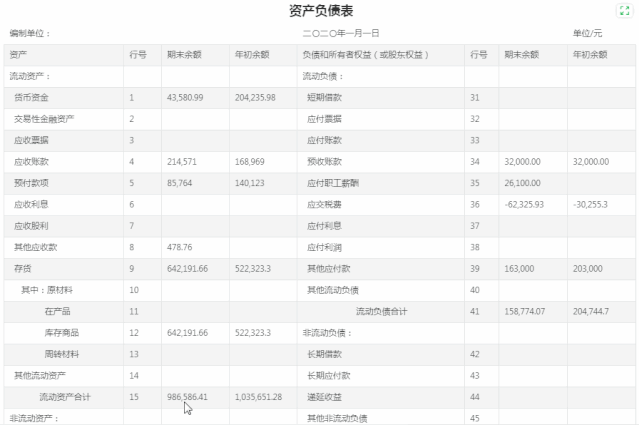Click the 32,000.00 opening balance for 预收账款

pyautogui.click(x=591, y=162)
